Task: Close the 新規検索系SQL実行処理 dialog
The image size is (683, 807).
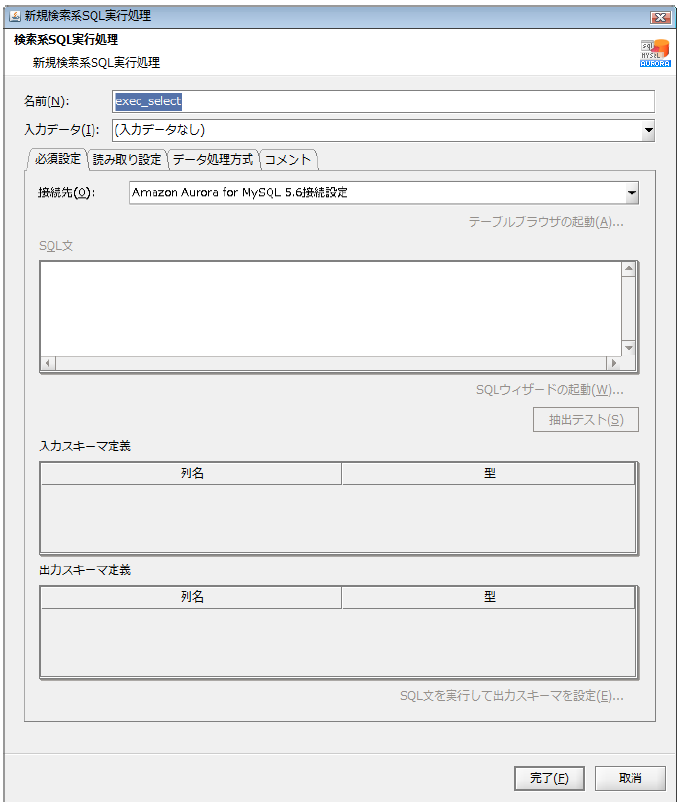Action: click(x=660, y=17)
